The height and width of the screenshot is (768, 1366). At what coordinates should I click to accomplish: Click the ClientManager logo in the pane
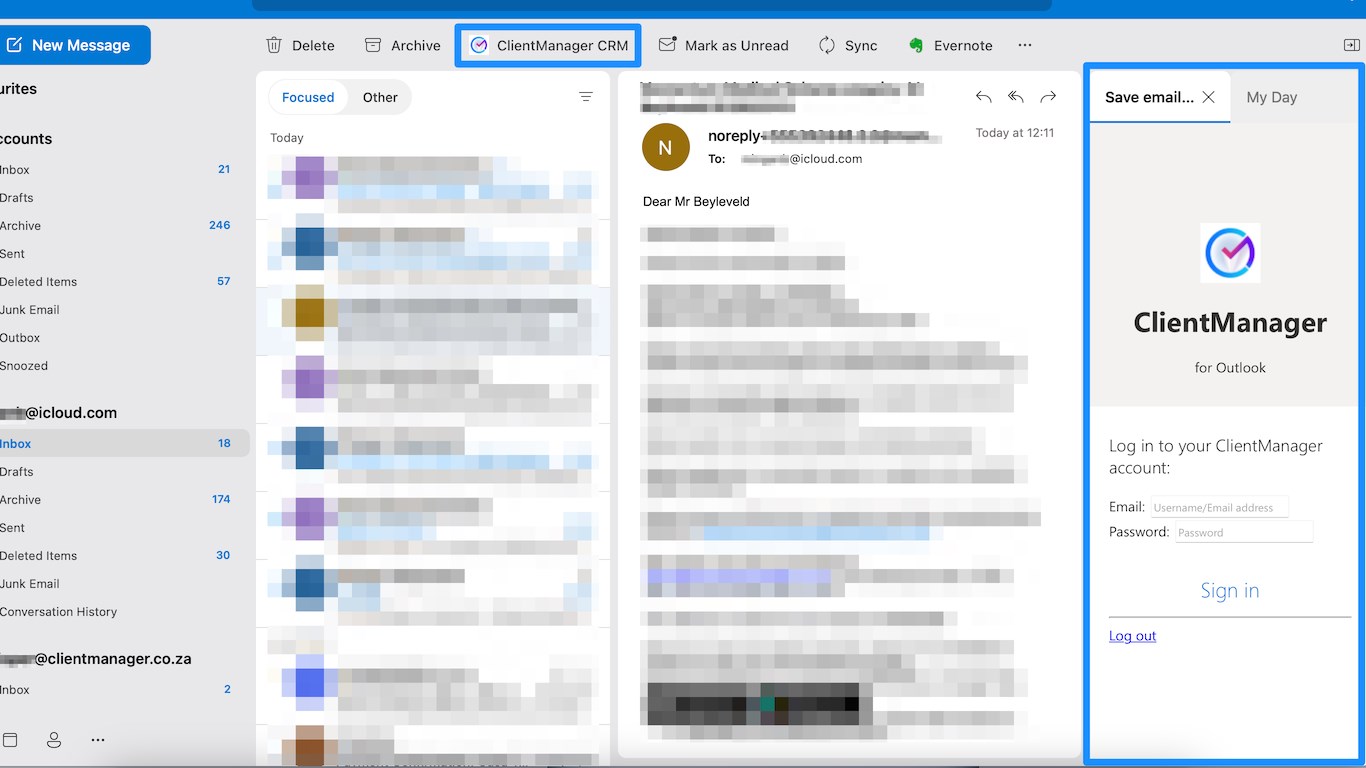[x=1230, y=253]
